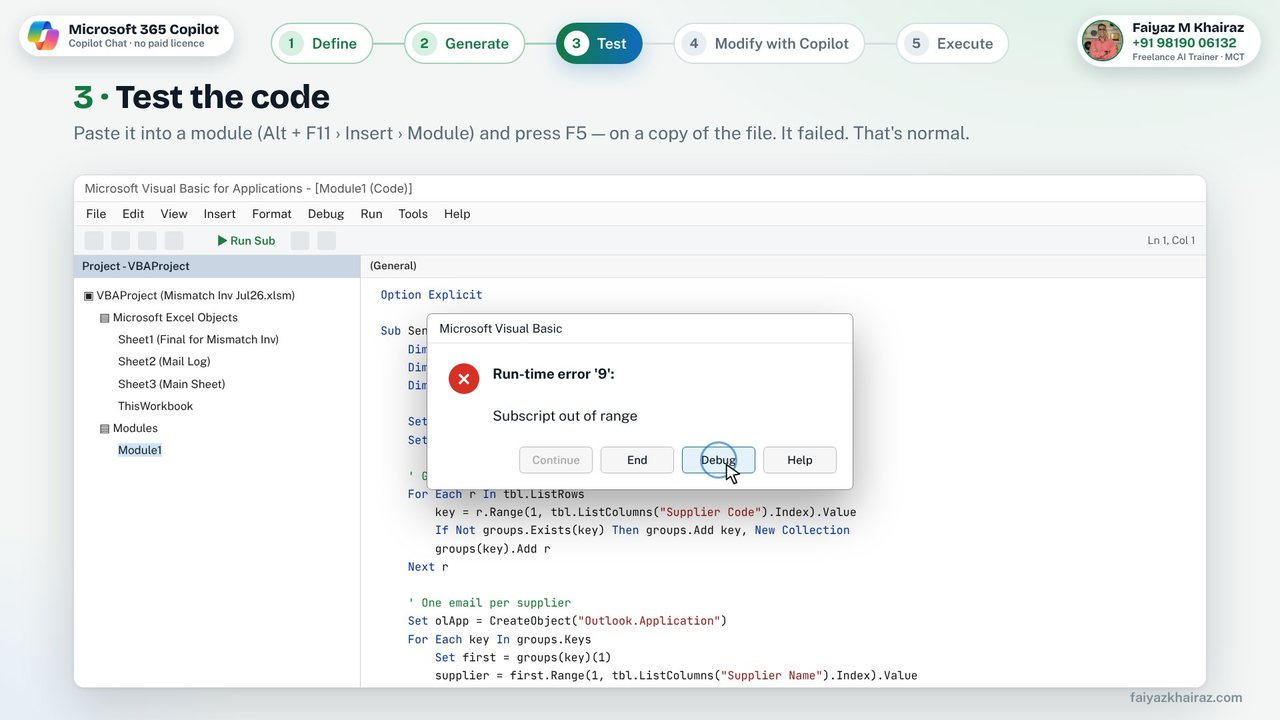Click the Debug button in the error dialog
The image size is (1280, 720).
[718, 460]
